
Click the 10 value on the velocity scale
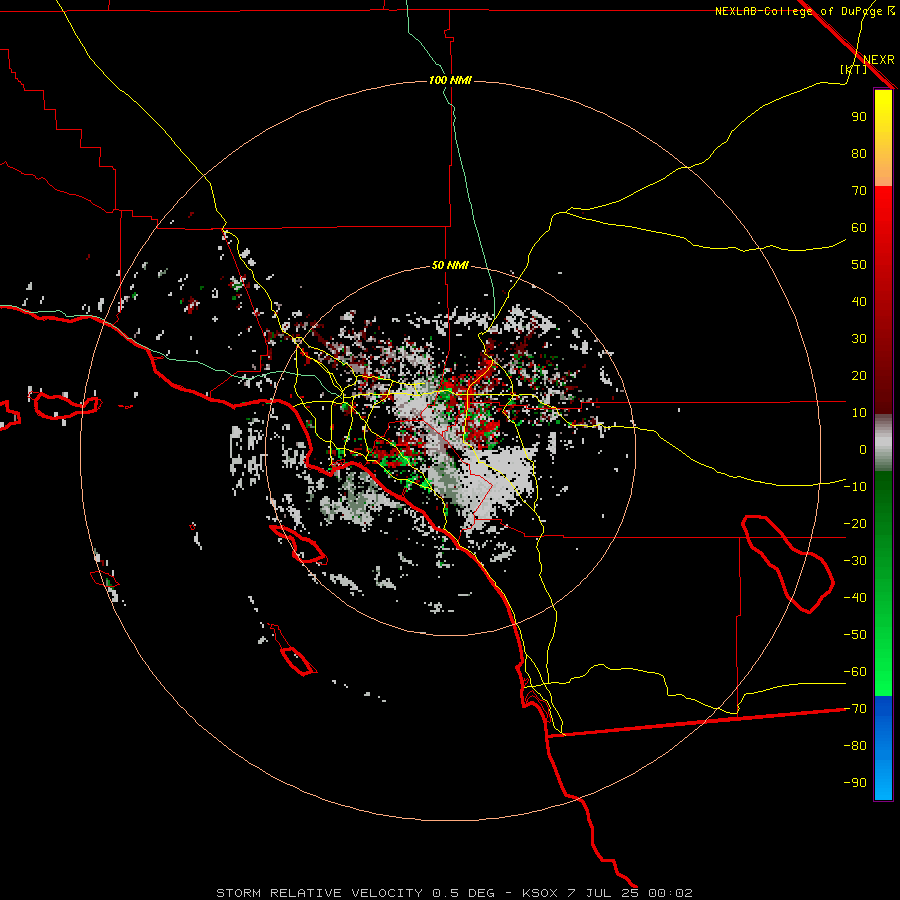point(859,413)
